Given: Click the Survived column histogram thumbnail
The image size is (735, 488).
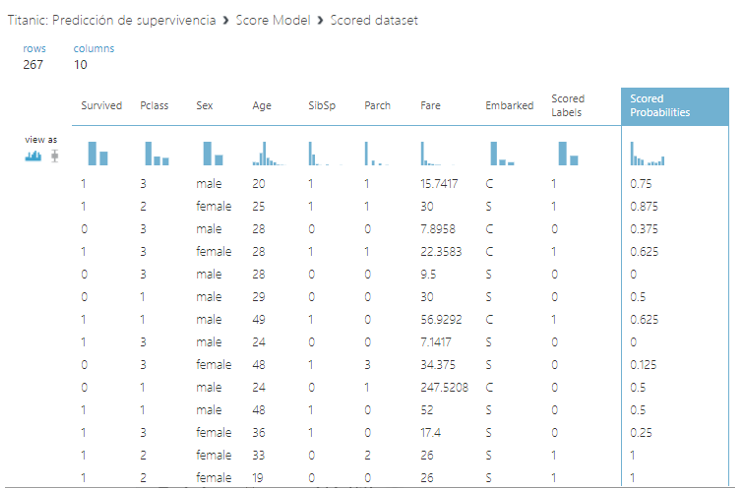Looking at the screenshot, I should click(x=98, y=153).
